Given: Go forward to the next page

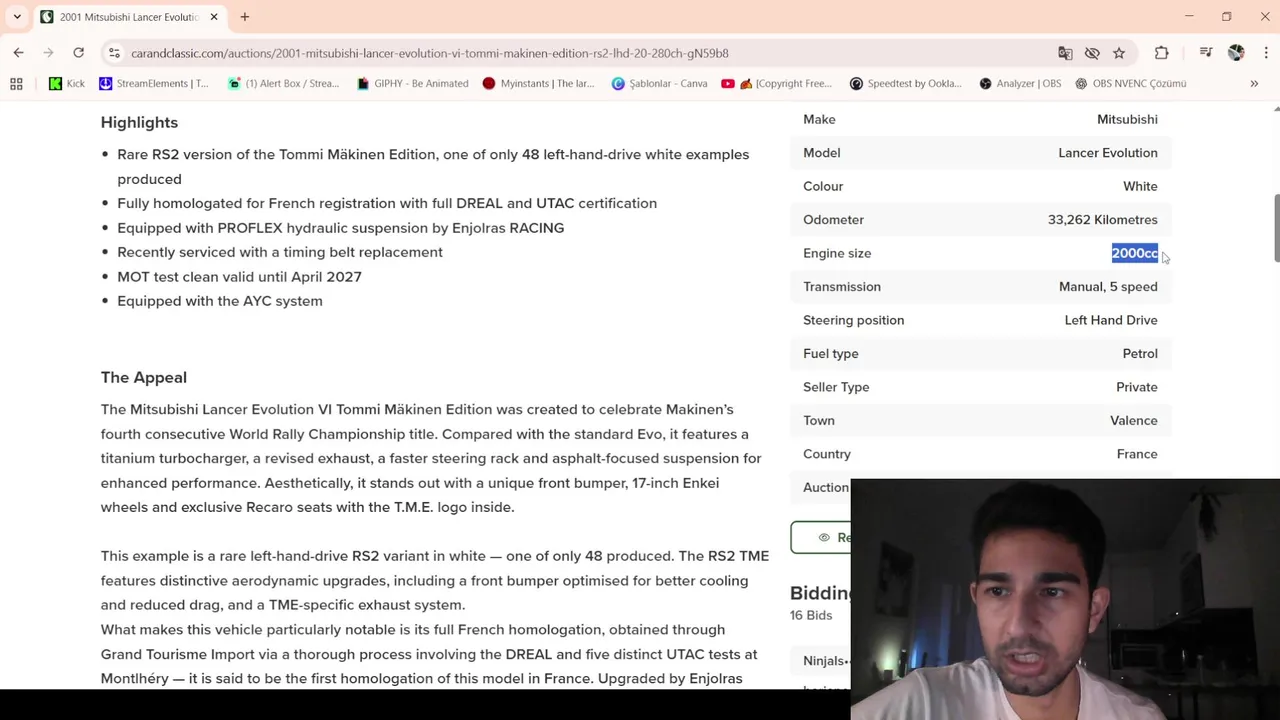Looking at the screenshot, I should (x=48, y=53).
